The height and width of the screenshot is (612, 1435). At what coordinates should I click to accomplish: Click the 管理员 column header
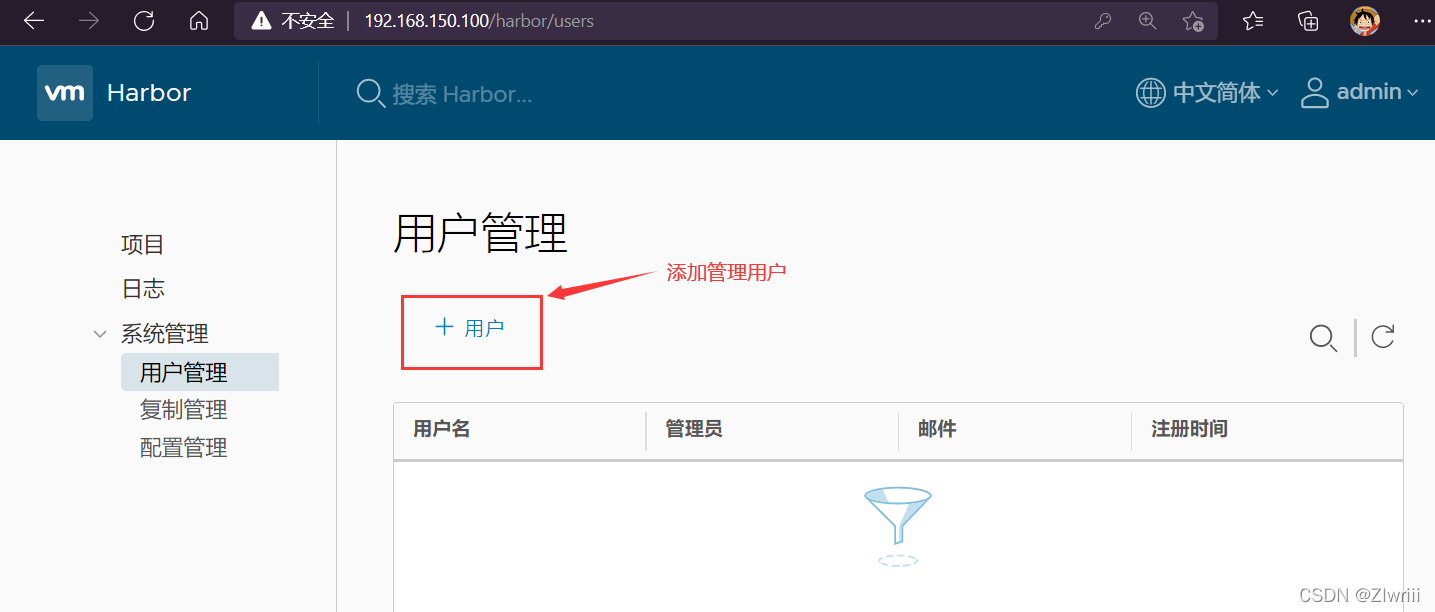coord(693,429)
